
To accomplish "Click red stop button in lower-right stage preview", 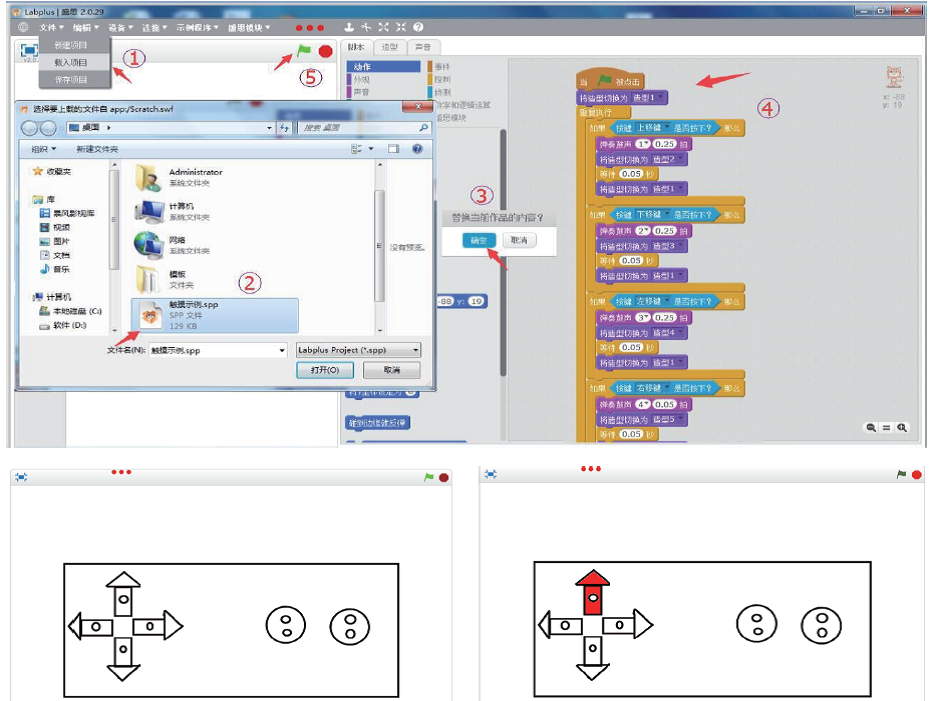I will (917, 474).
